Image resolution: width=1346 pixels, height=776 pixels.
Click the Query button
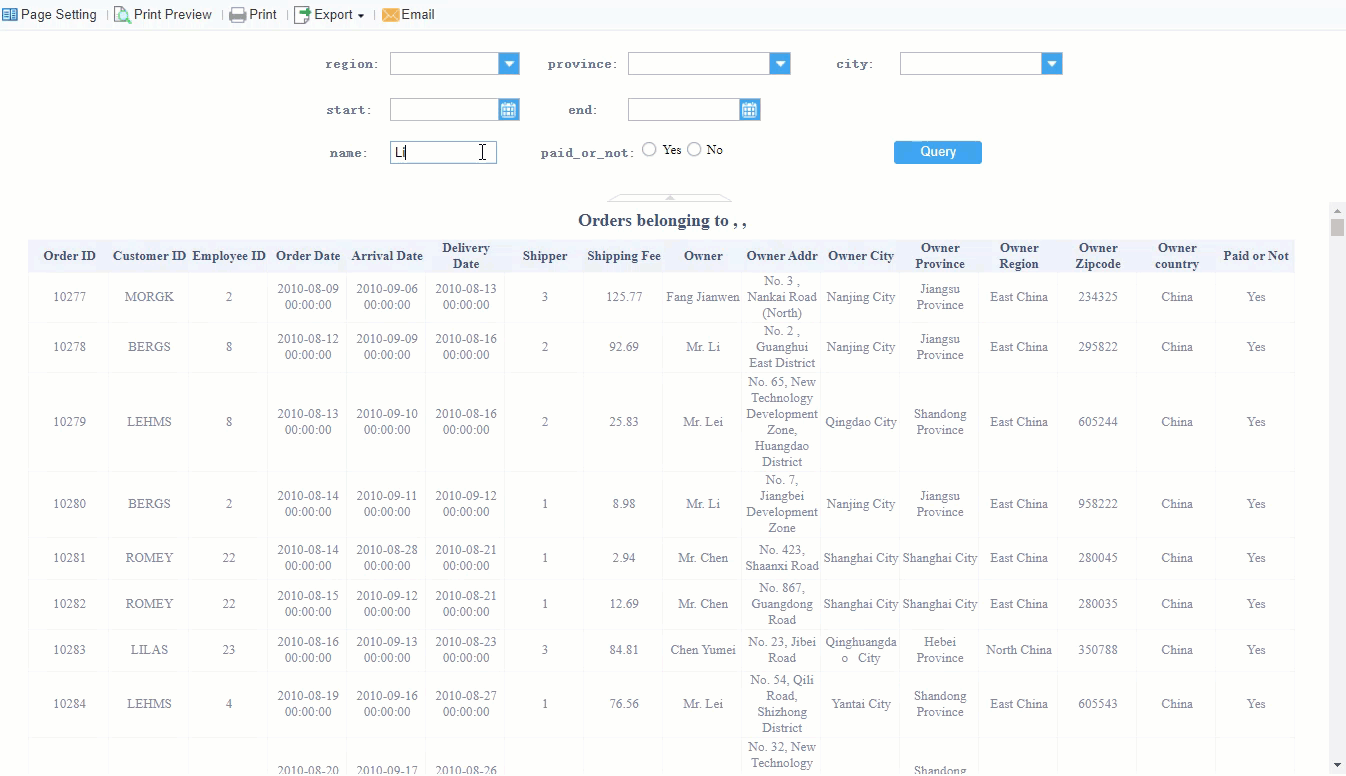point(937,152)
